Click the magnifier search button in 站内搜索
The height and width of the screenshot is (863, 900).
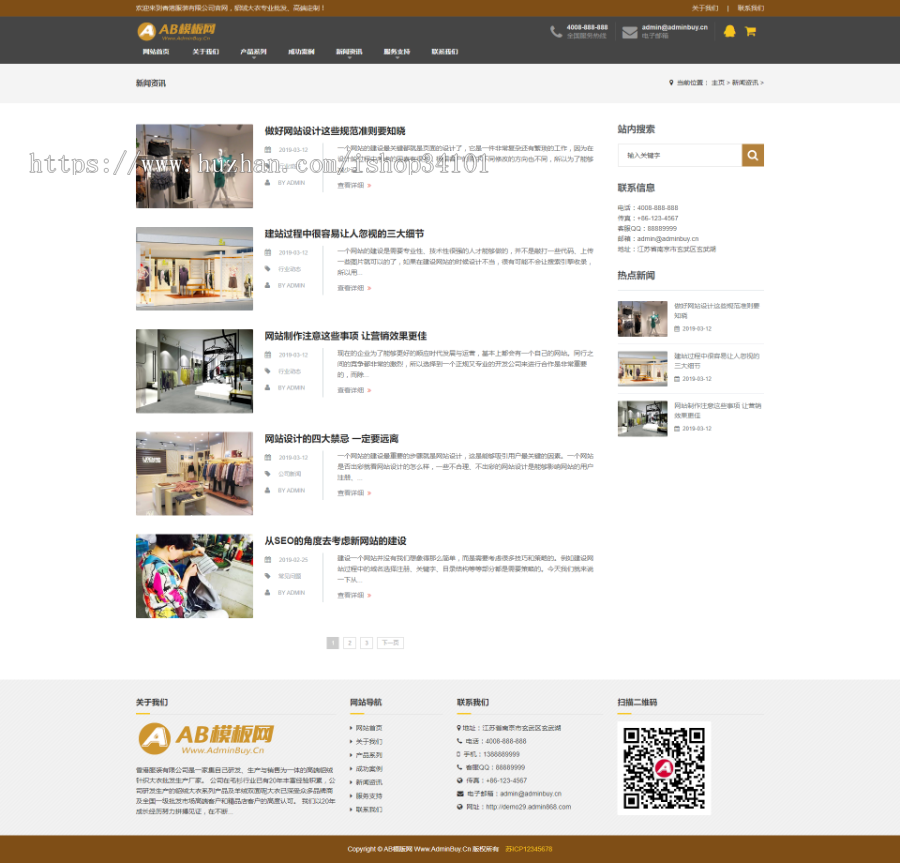pos(753,156)
